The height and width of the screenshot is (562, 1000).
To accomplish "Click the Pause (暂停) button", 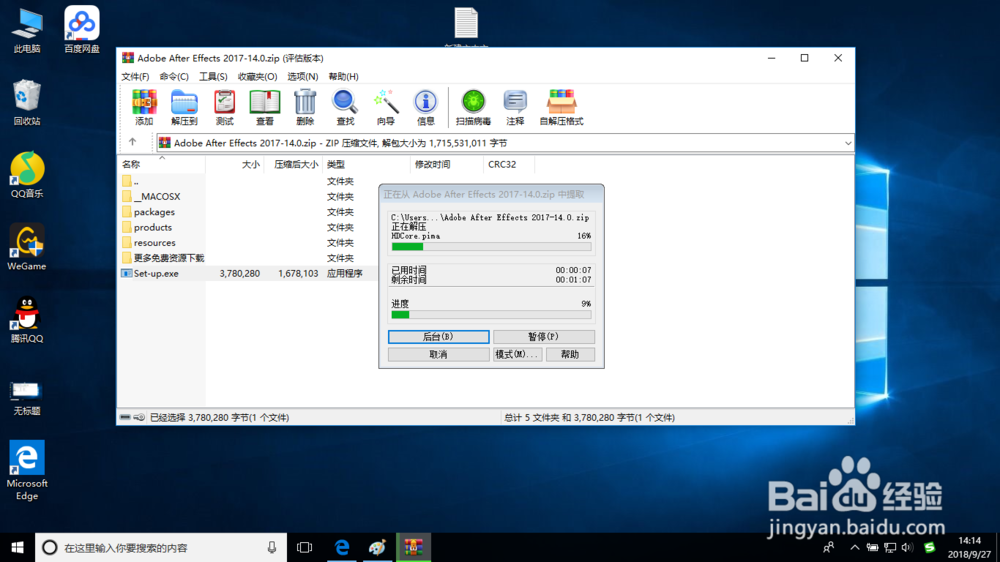I will (543, 336).
